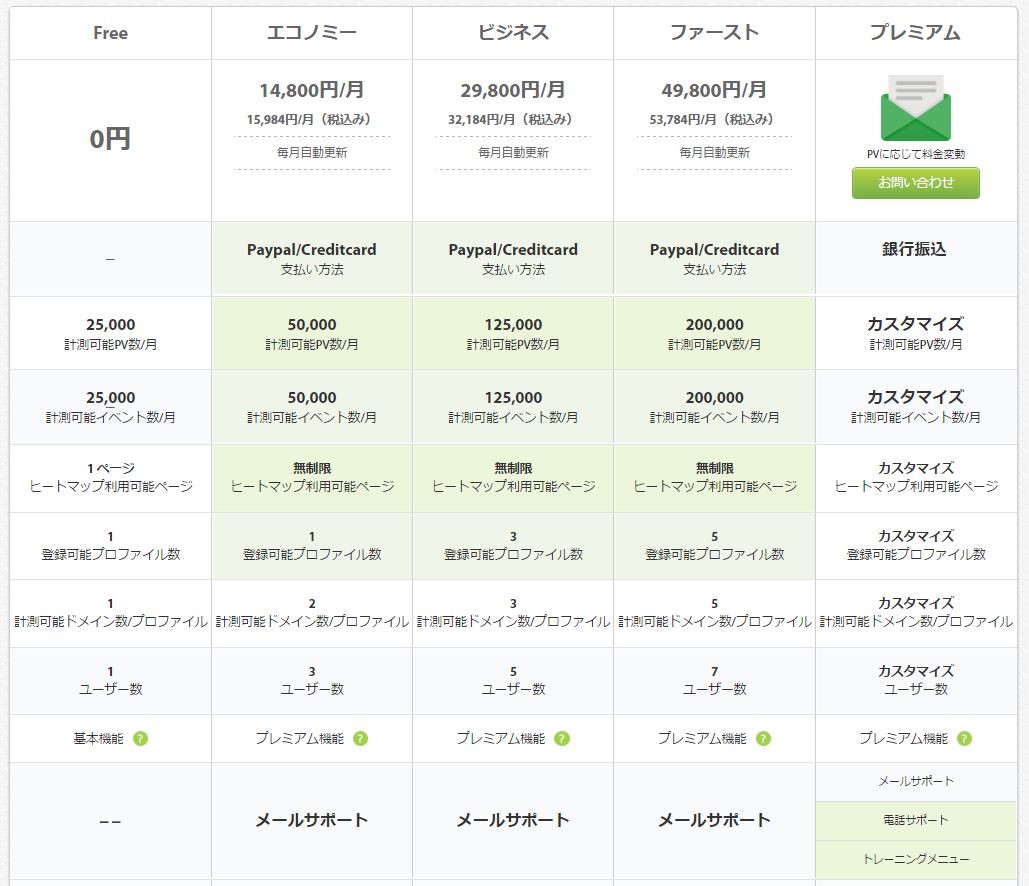Screen dimensions: 1029x886
Task: Click the 銀行振込 payment method cell
Action: click(x=915, y=249)
